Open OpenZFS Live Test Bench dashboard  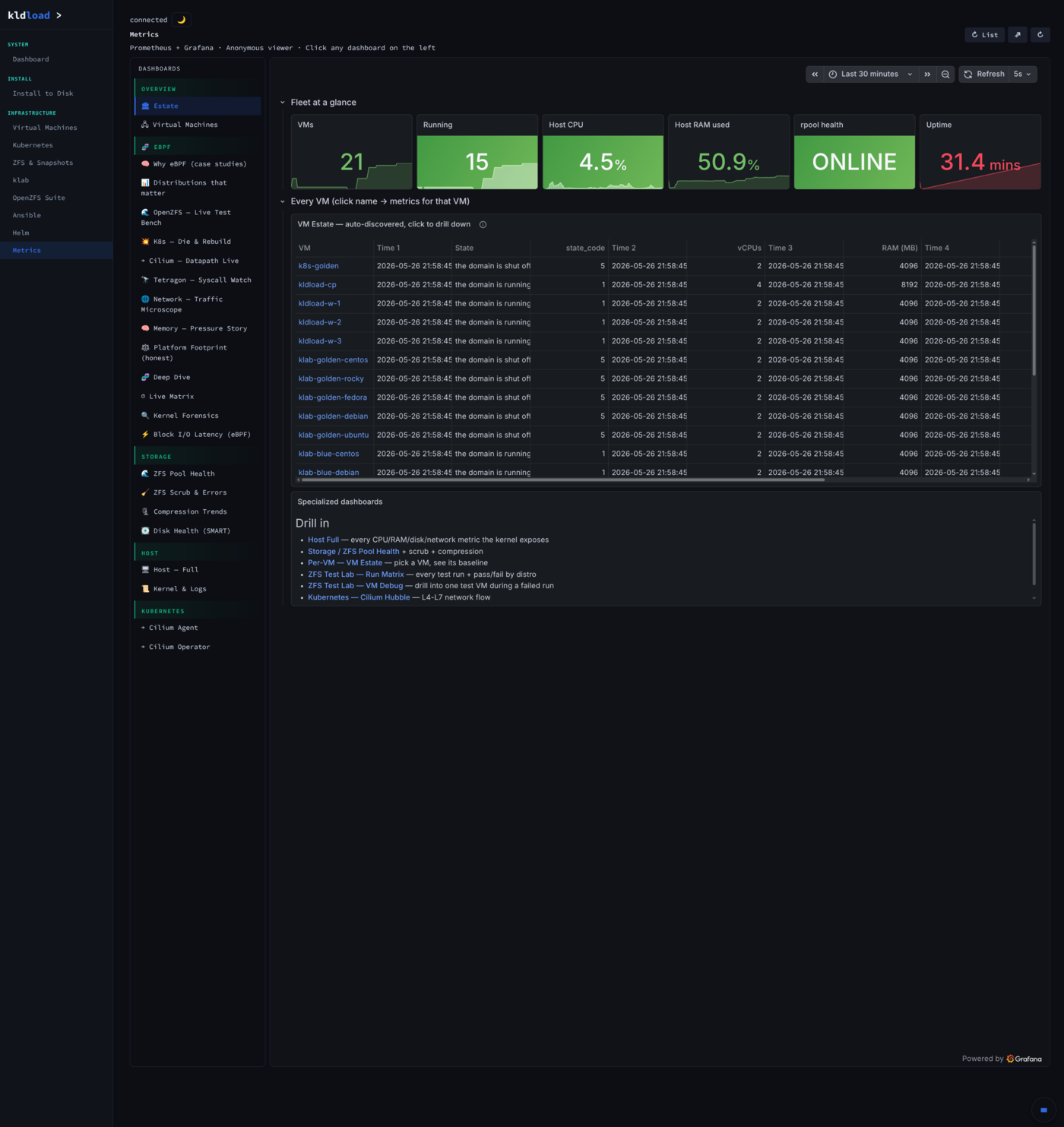tap(198, 217)
